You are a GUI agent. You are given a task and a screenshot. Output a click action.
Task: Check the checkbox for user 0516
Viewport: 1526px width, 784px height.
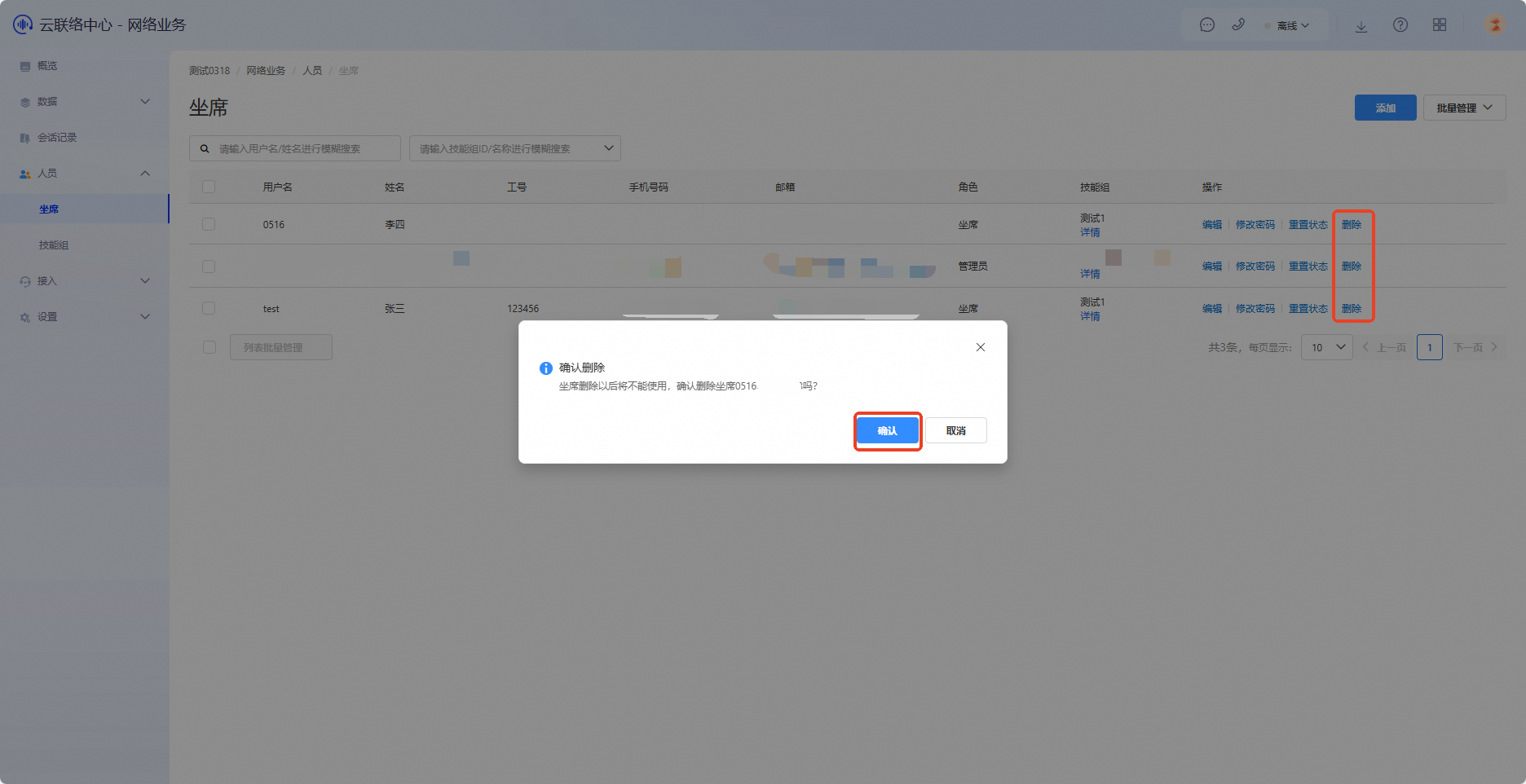click(209, 224)
